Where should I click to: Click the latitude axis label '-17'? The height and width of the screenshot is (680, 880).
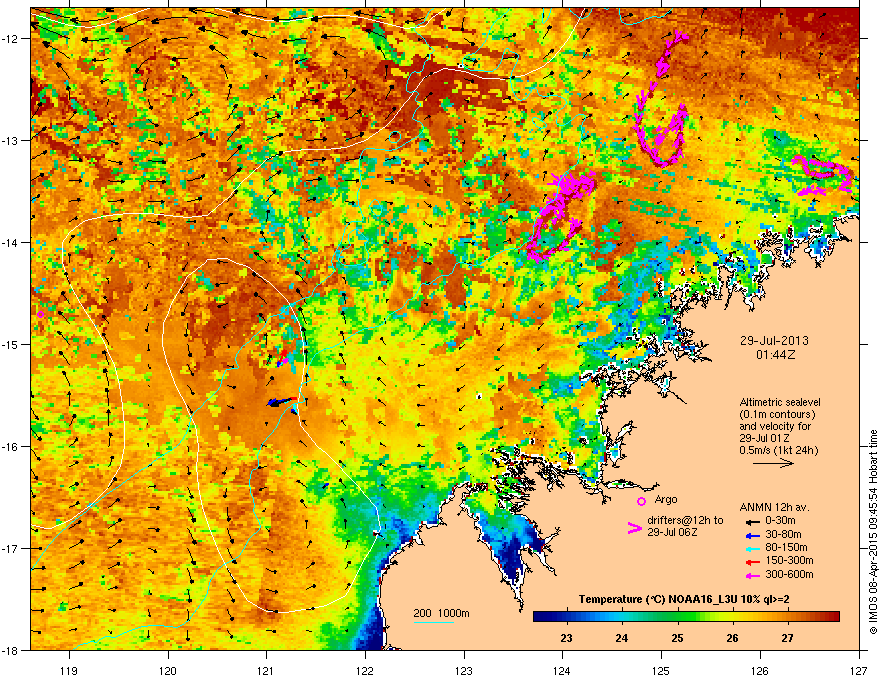[11, 548]
